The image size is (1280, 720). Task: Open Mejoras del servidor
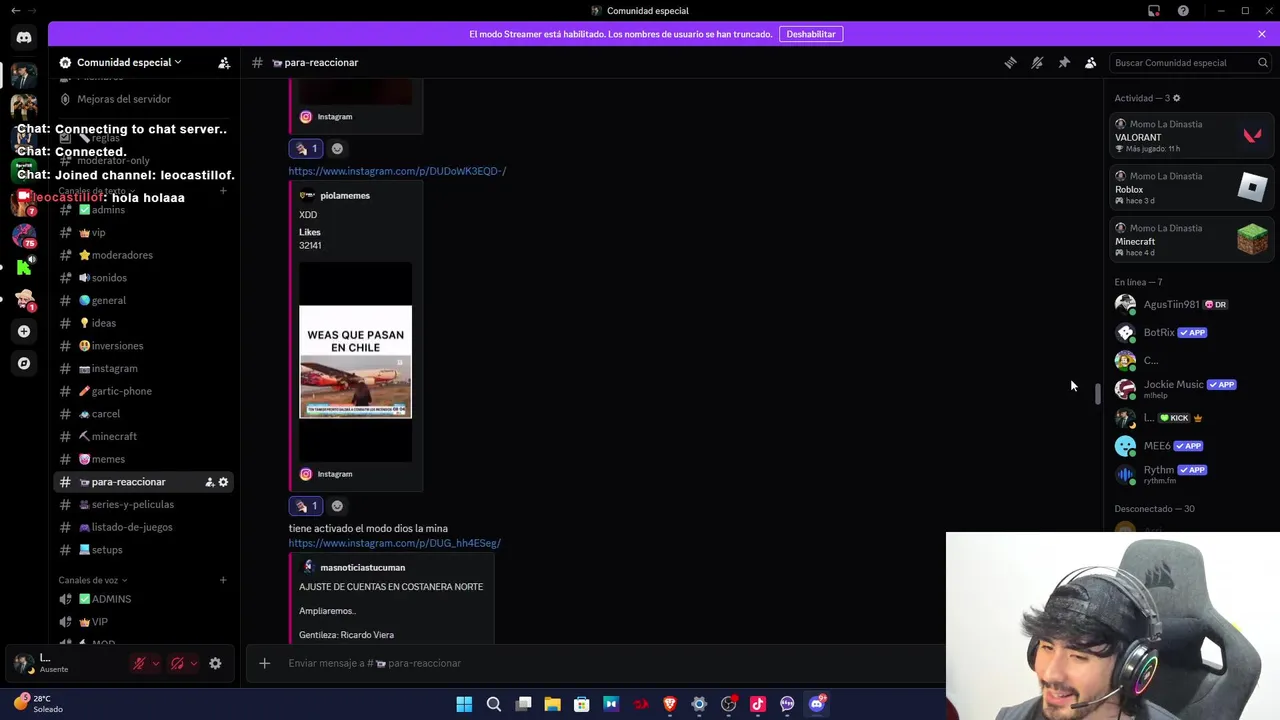124,99
